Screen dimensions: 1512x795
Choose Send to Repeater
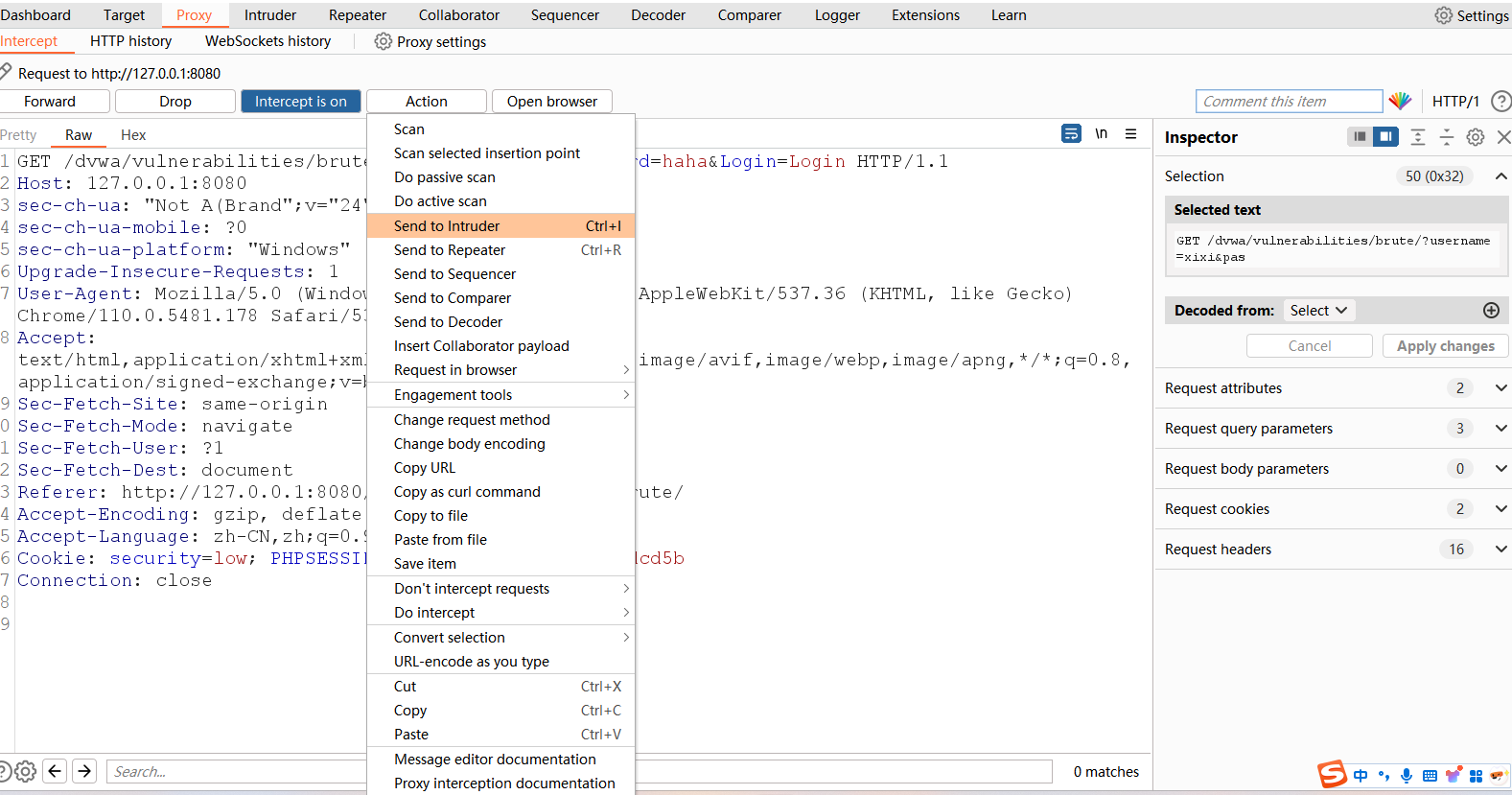tap(500, 249)
